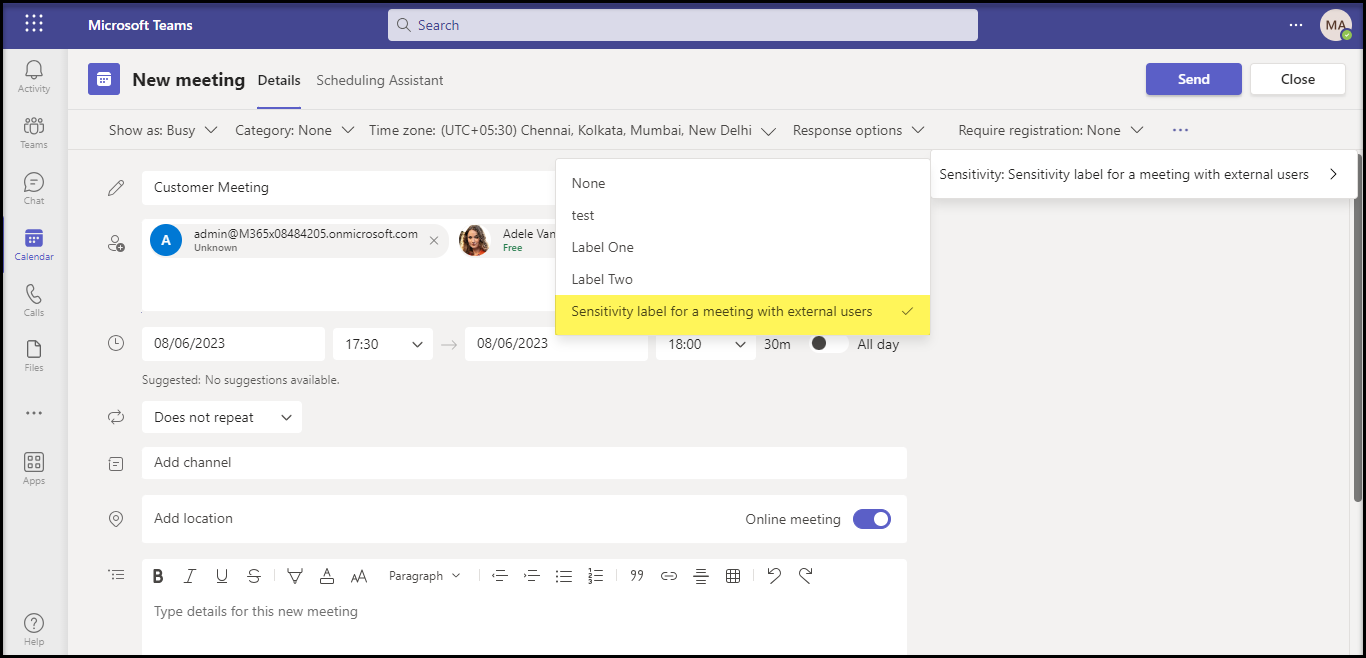This screenshot has height=658, width=1366.
Task: Go to Calls in the sidebar
Action: [34, 299]
